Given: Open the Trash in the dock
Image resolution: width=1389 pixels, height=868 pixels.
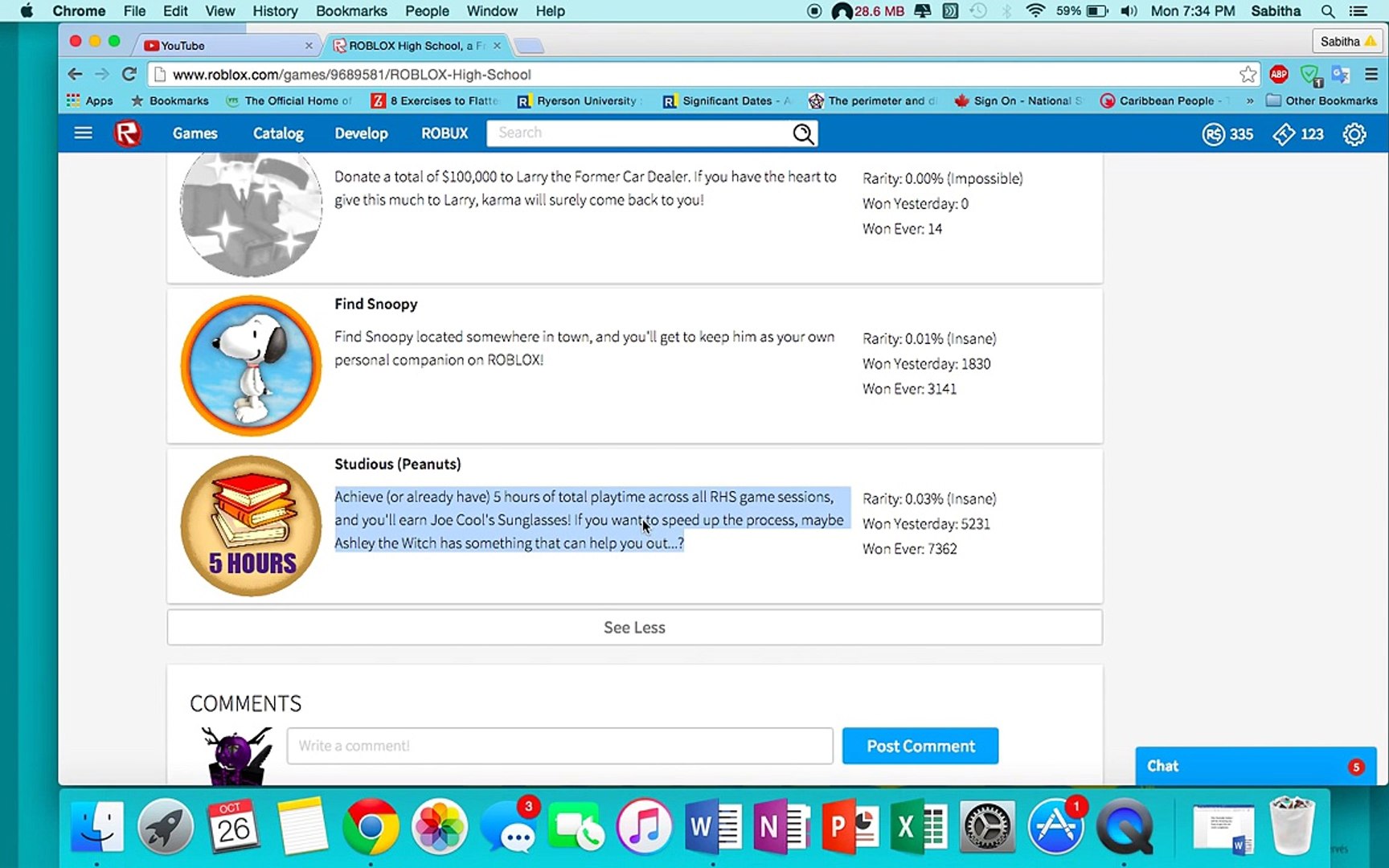Looking at the screenshot, I should [x=1292, y=826].
